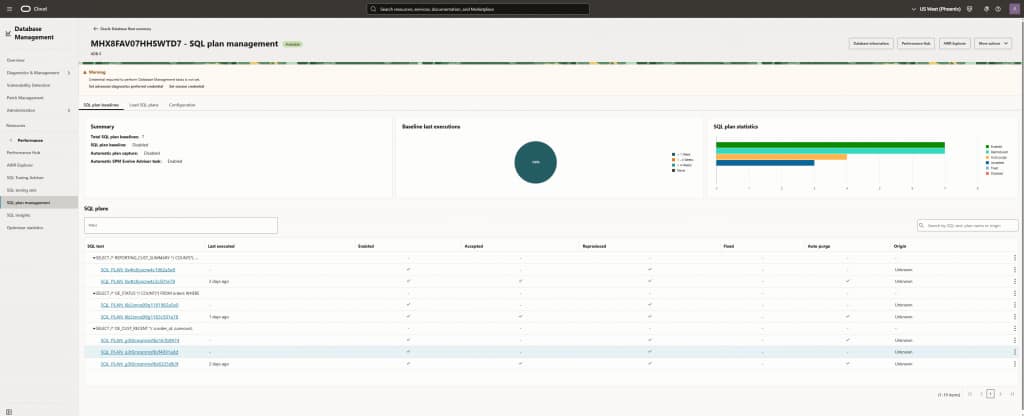
Task: Open Vulnerability Detection in sidebar
Action: [28, 85]
